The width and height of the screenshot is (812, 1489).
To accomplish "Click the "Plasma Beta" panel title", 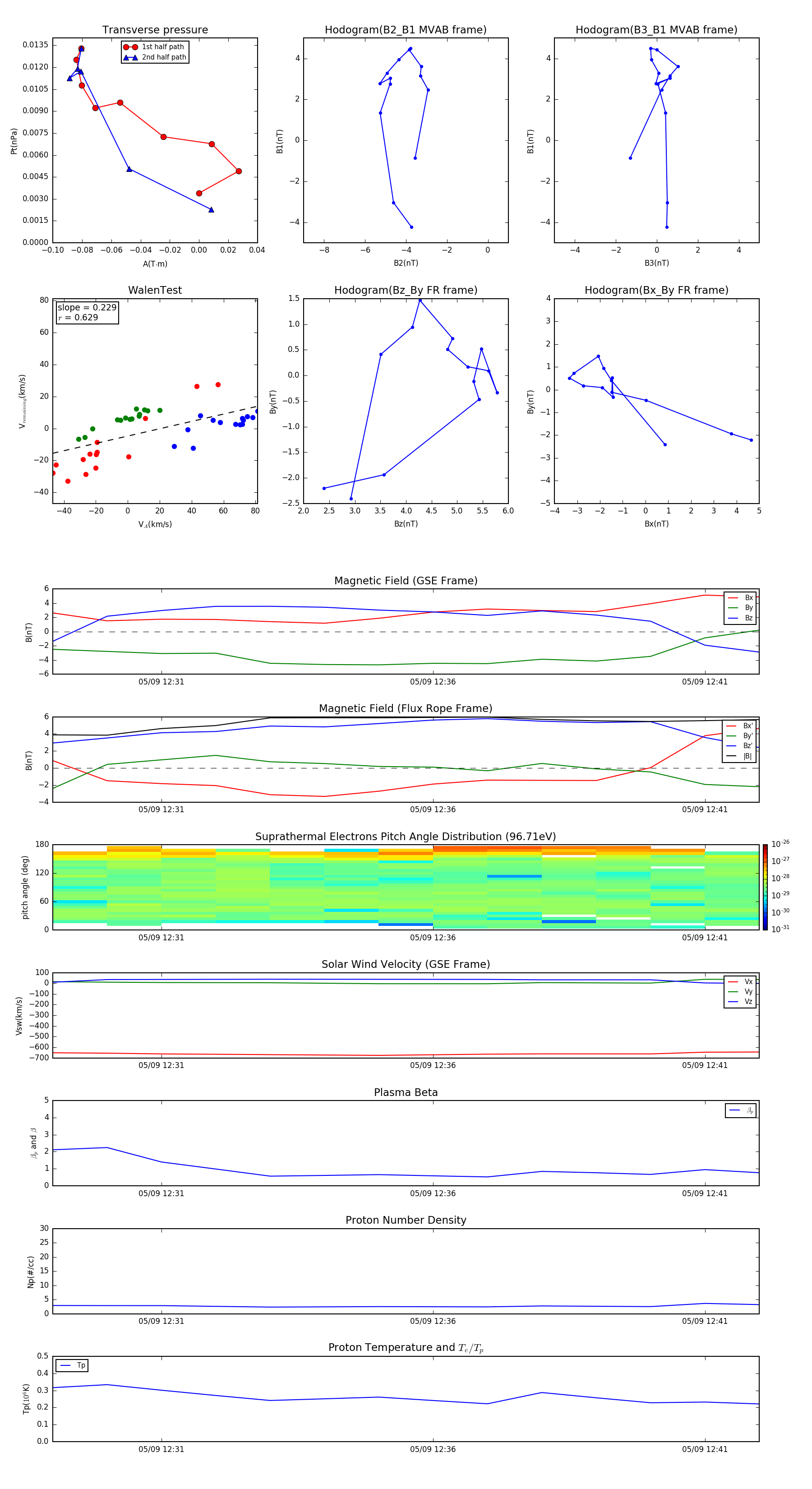I will pyautogui.click(x=406, y=1093).
